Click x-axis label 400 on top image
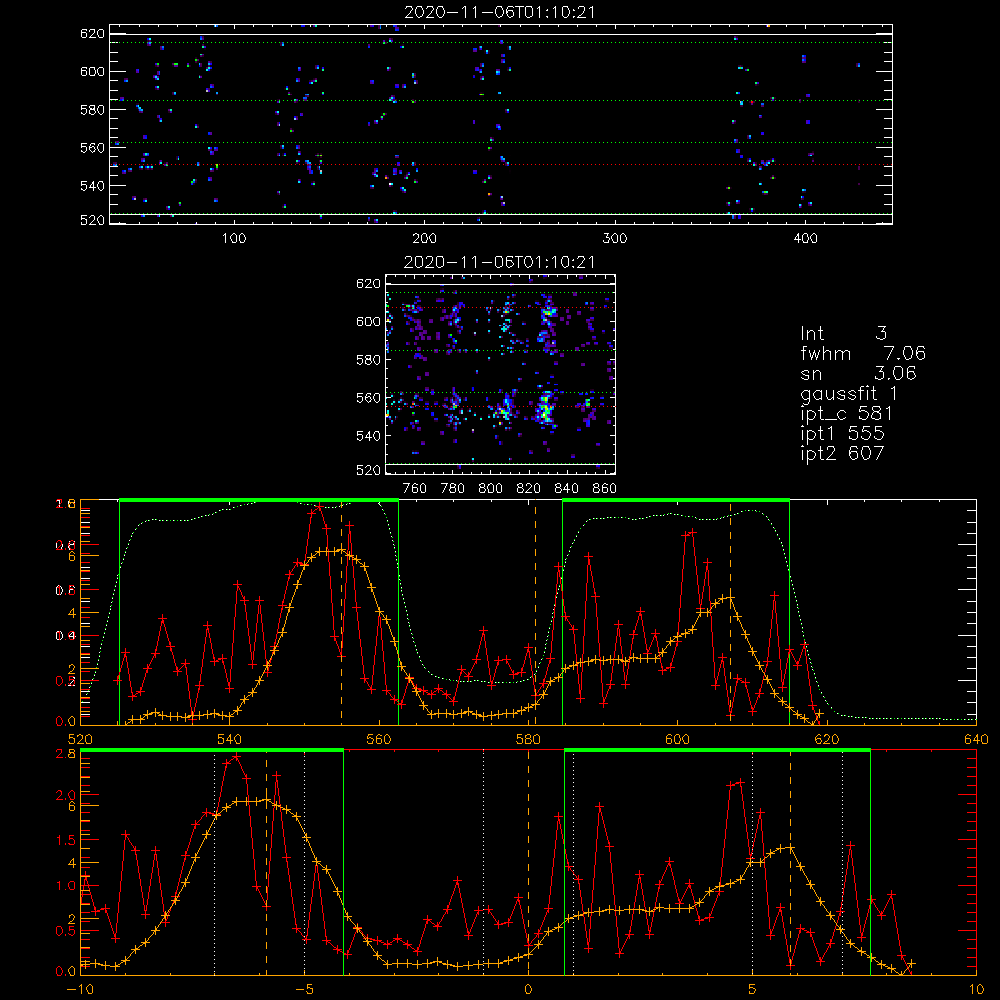 (x=805, y=239)
